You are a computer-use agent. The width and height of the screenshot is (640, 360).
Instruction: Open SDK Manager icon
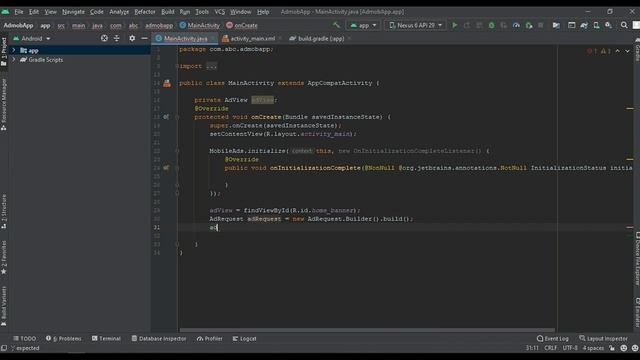tap(609, 25)
